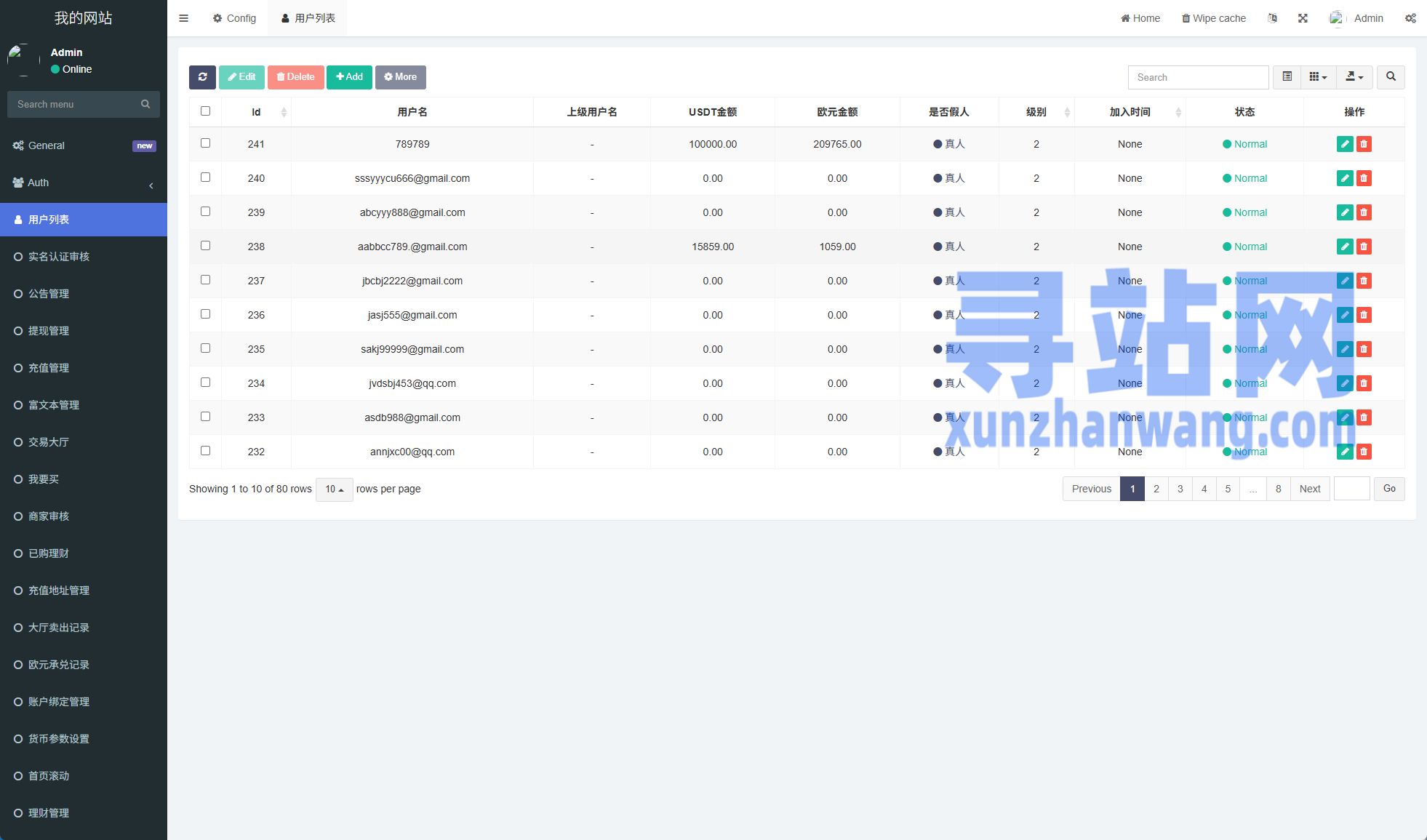1427x840 pixels.
Task: Edit row 237 with pencil icon
Action: (1345, 281)
